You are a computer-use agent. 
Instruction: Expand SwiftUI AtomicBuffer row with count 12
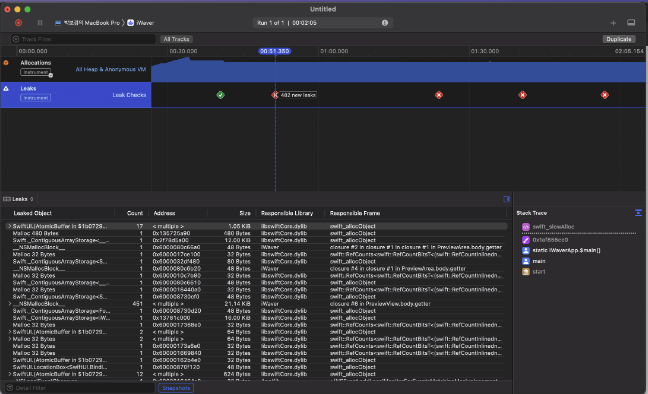(10, 374)
